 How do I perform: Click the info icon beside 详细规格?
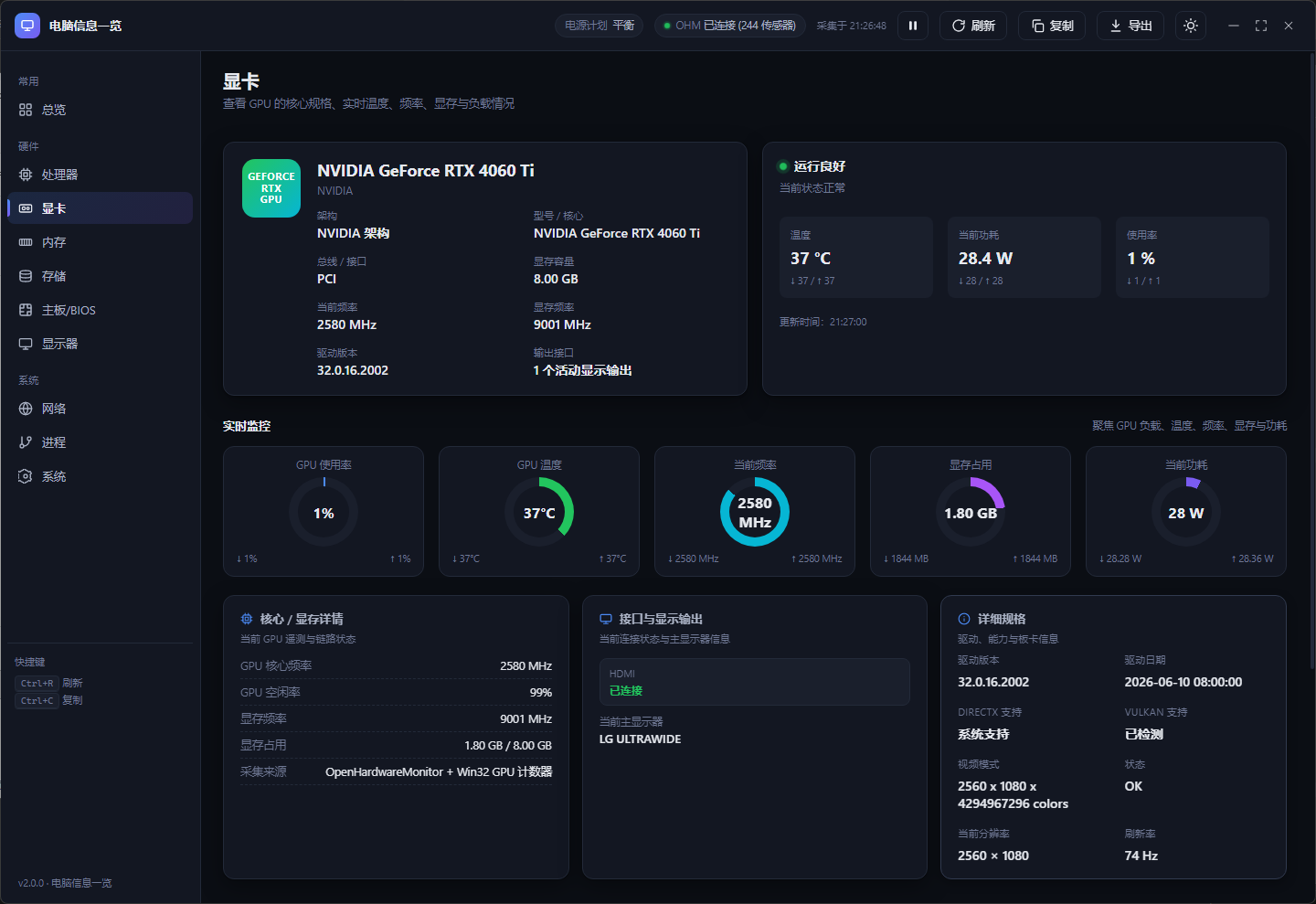964,619
